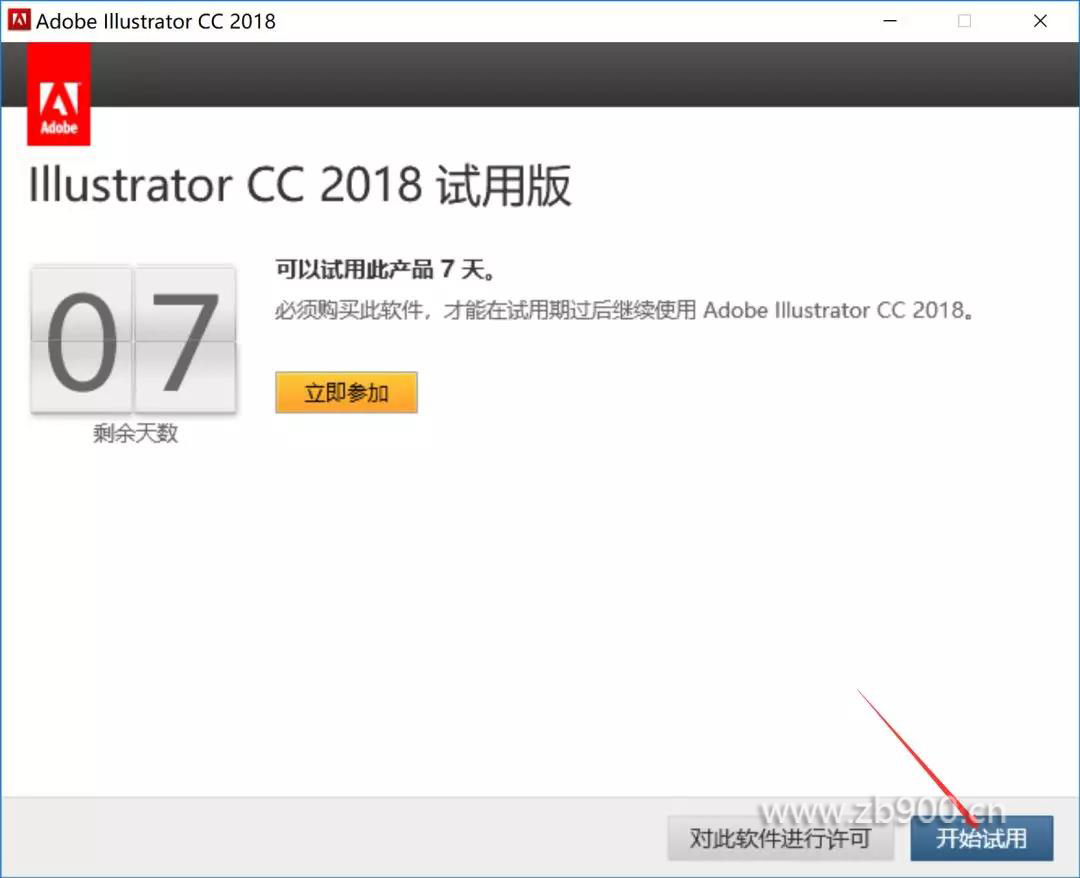The image size is (1080, 878).
Task: Click the Adobe Illustrator CC 2018 title text
Action: [x=156, y=21]
